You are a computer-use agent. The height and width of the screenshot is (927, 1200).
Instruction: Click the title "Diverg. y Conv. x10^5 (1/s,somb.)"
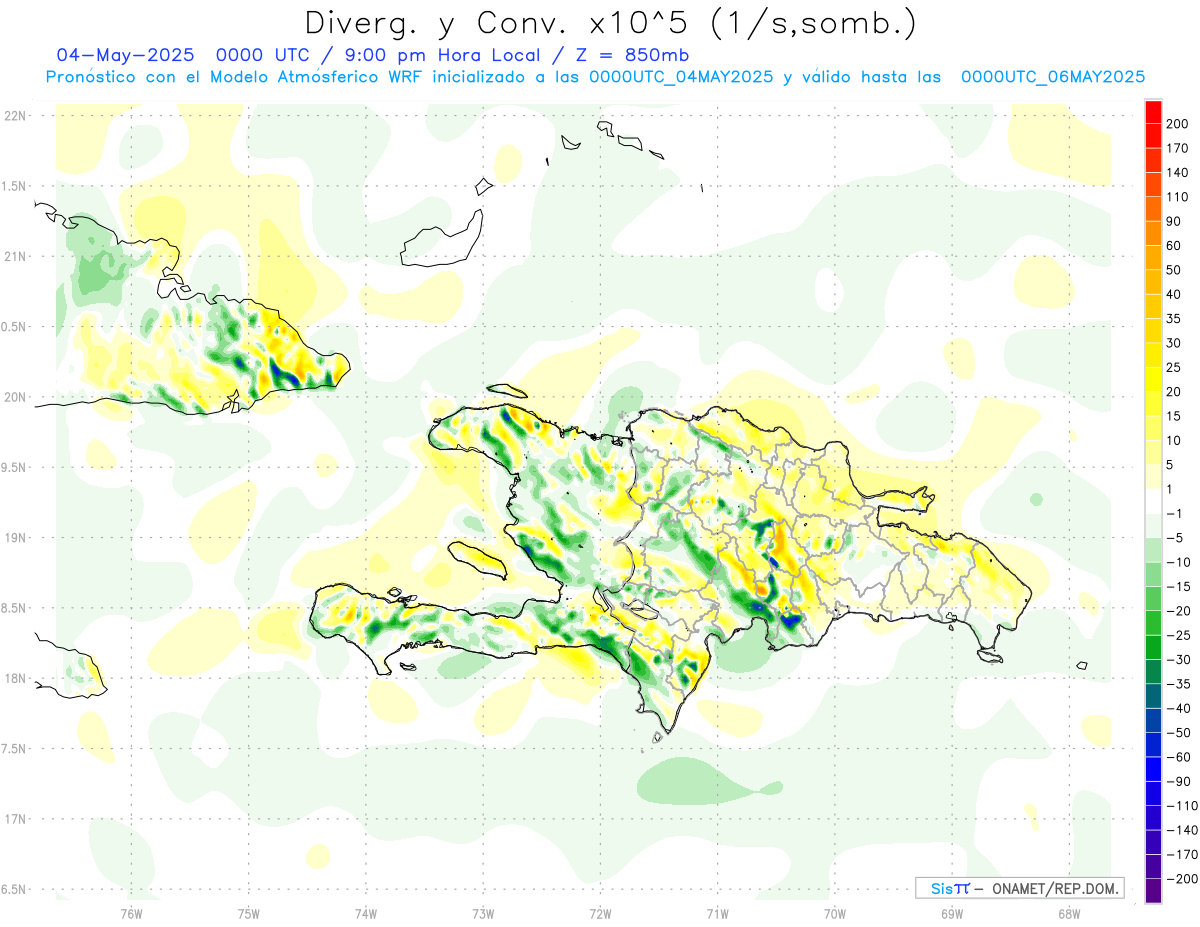pyautogui.click(x=610, y=22)
